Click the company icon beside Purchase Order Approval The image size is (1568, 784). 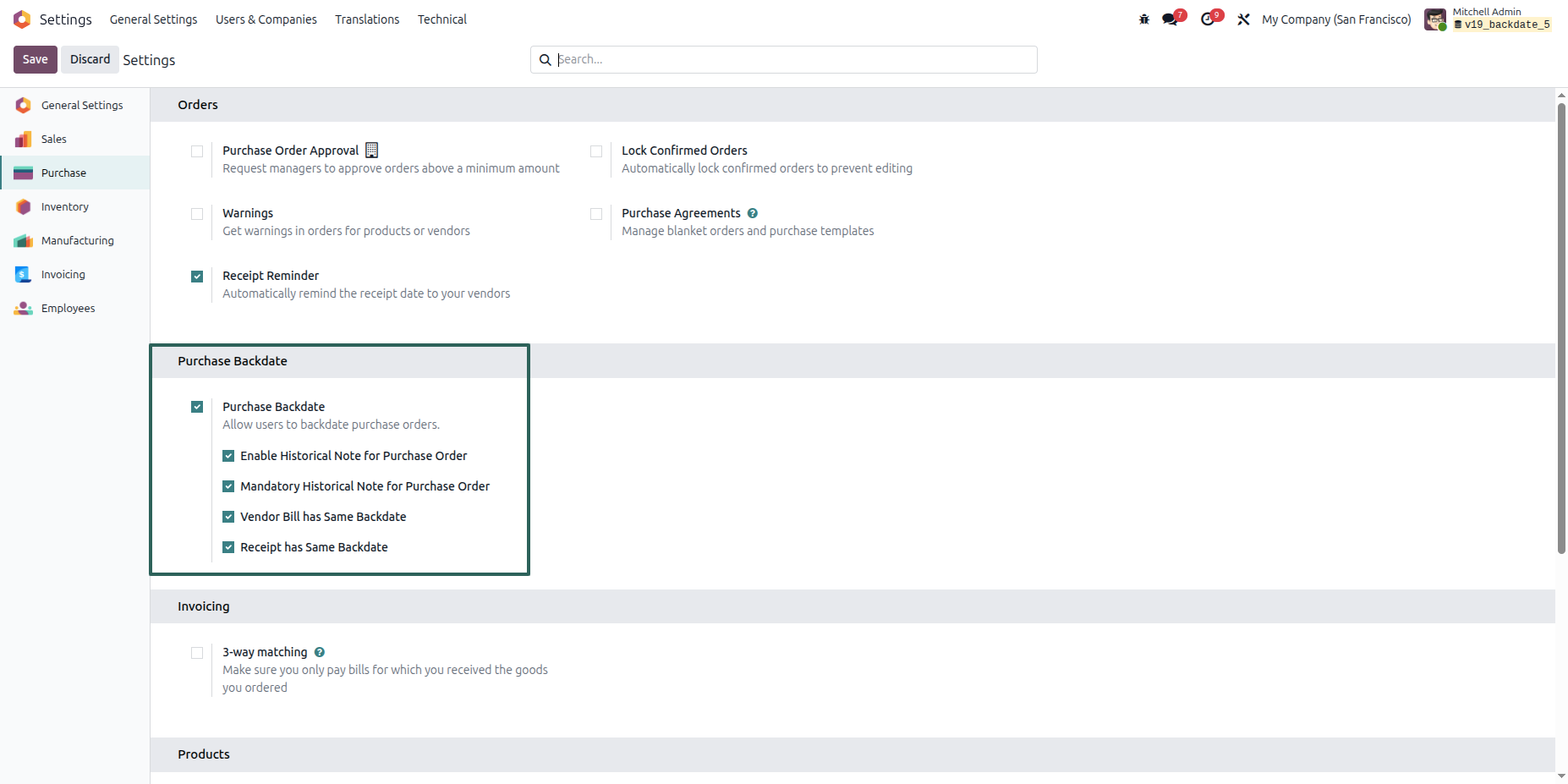coord(371,151)
